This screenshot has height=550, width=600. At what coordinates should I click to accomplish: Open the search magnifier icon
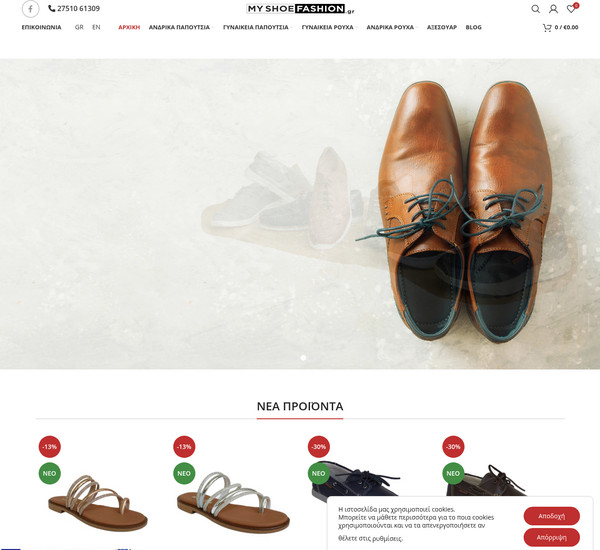[535, 9]
